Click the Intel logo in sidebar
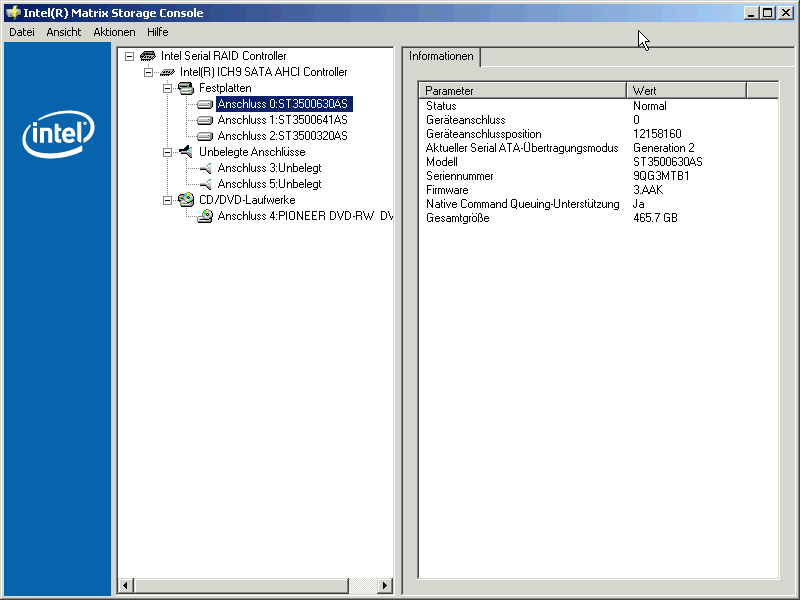The width and height of the screenshot is (800, 600). [x=58, y=134]
